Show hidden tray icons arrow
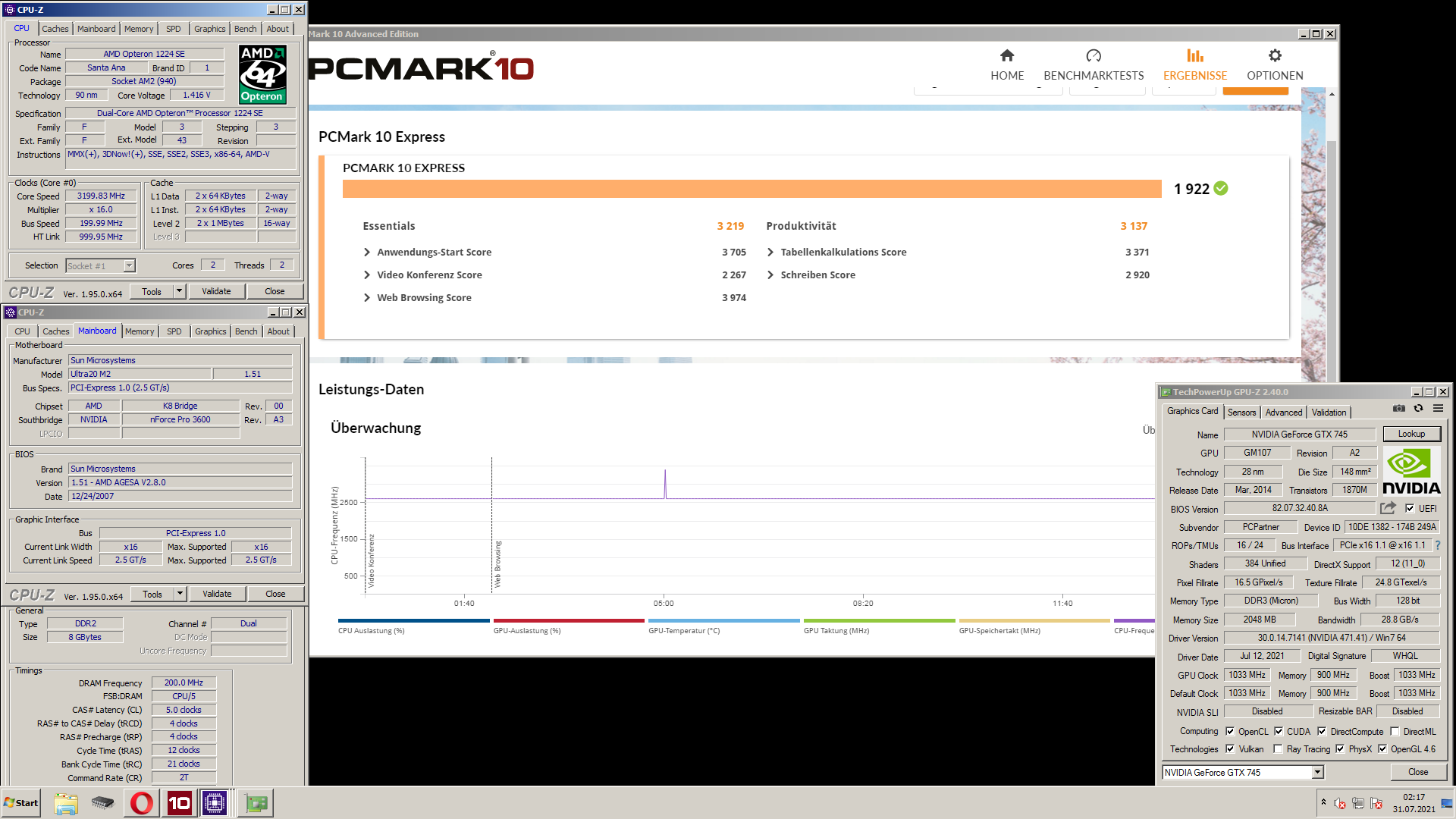 1323,802
